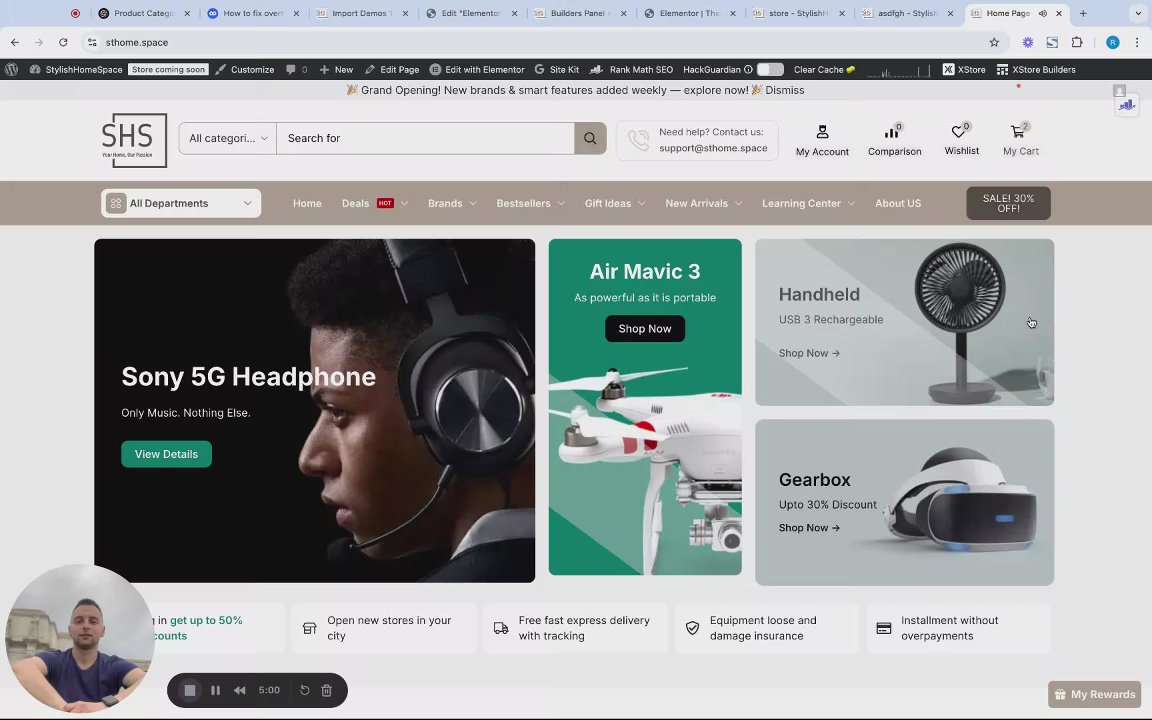Open My Account icon

[822, 132]
